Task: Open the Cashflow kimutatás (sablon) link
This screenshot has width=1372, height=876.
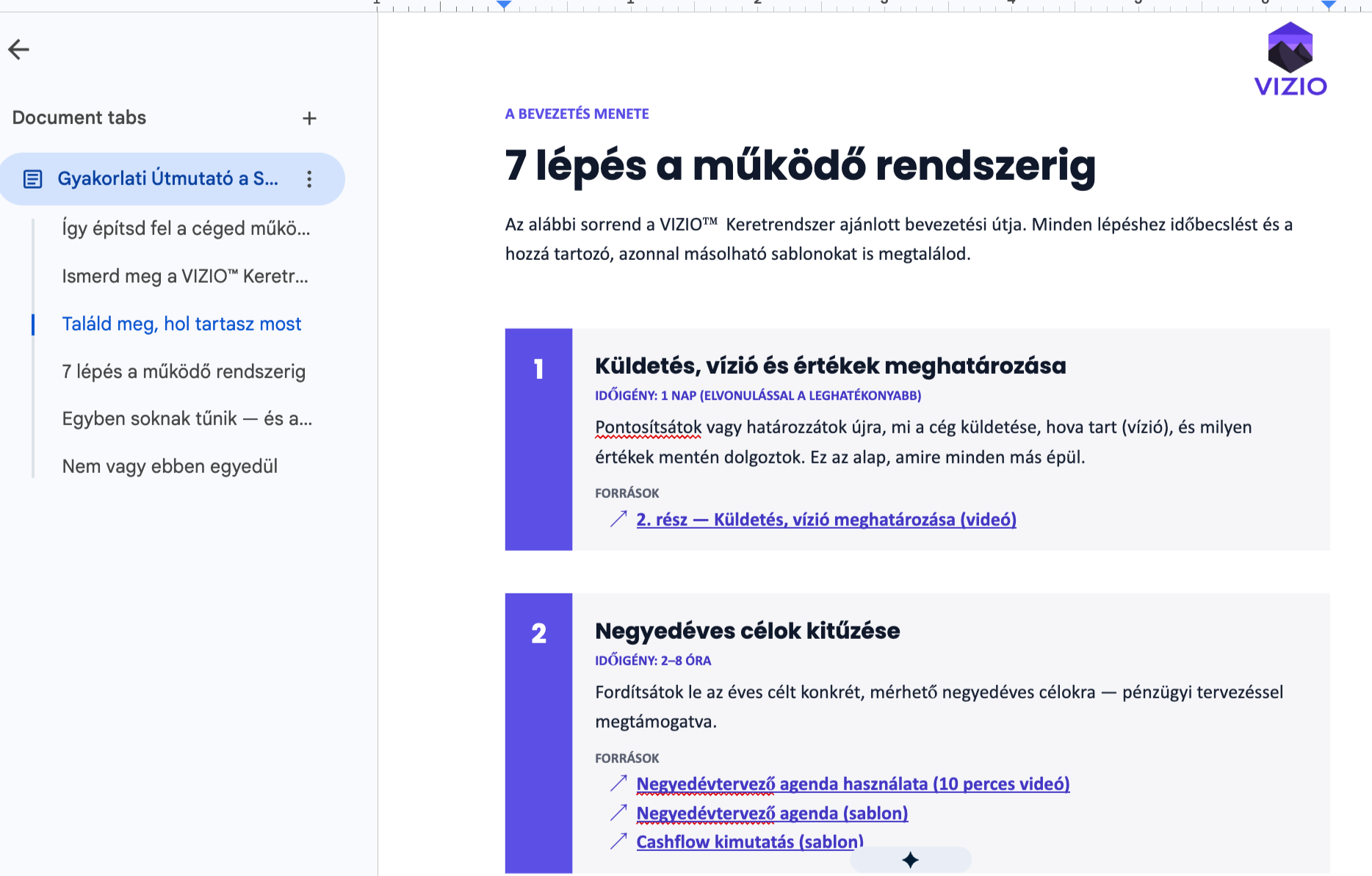Action: pos(750,842)
